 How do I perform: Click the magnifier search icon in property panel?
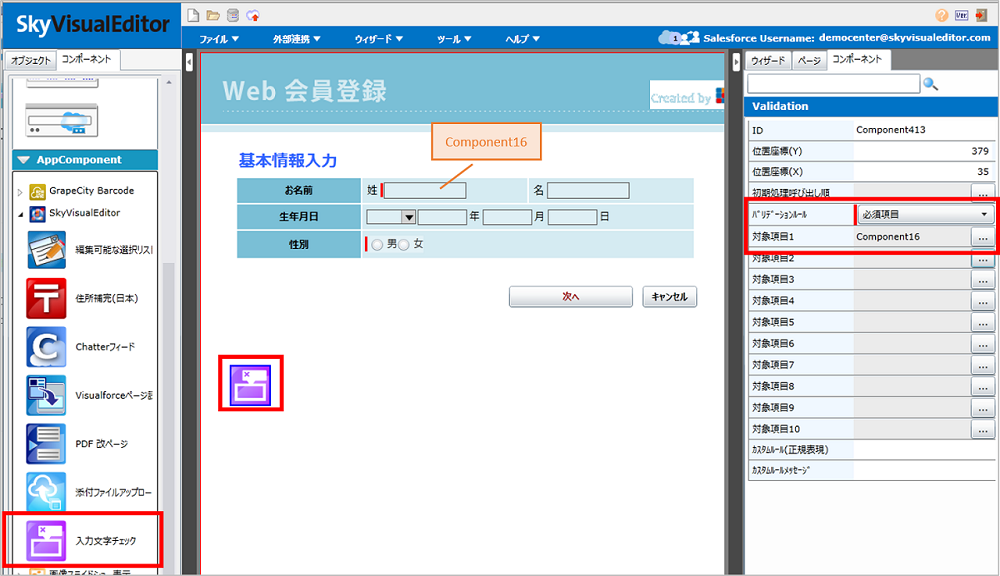pos(930,84)
